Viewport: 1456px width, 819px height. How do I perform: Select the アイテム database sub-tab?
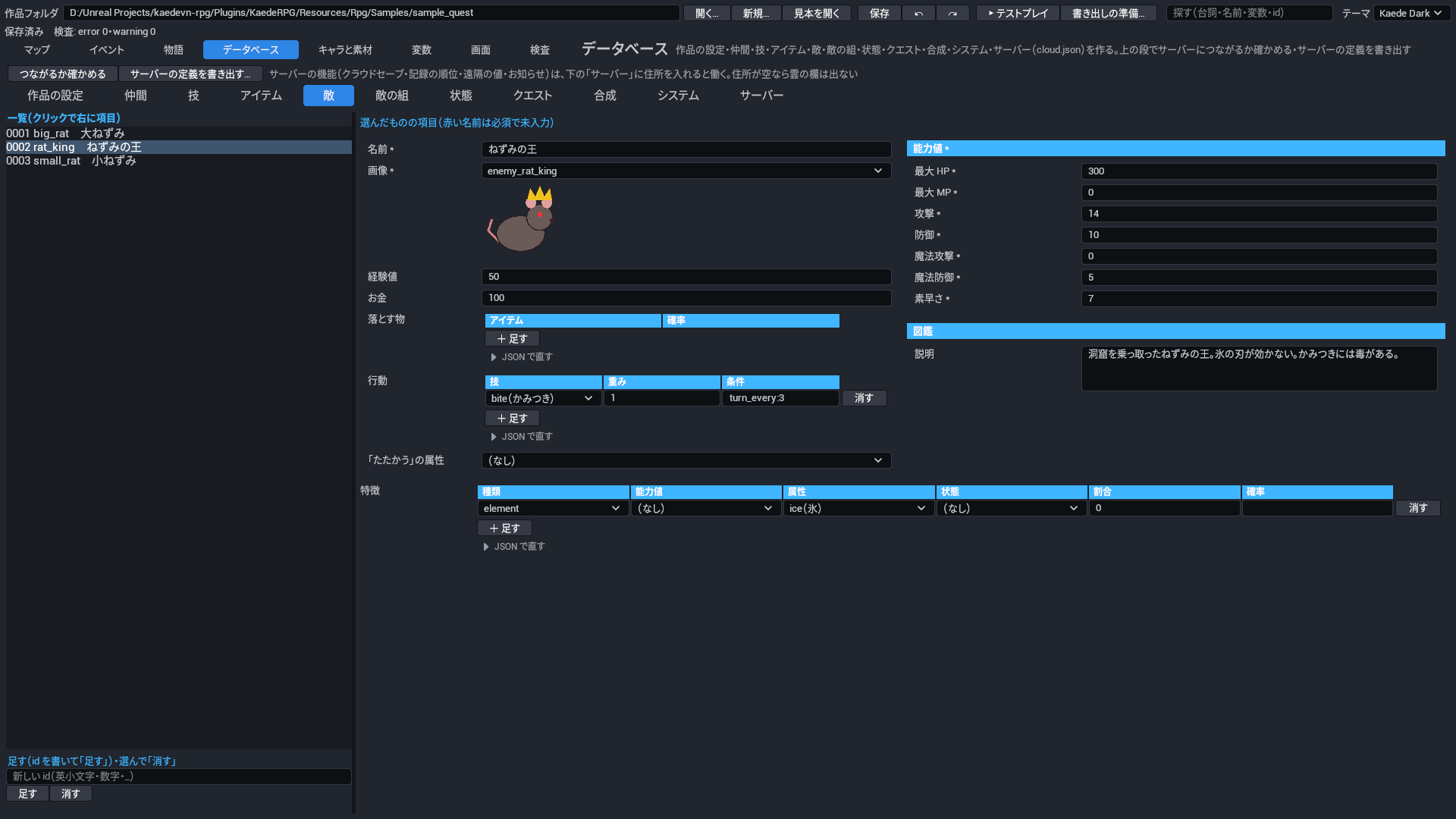[x=261, y=96]
